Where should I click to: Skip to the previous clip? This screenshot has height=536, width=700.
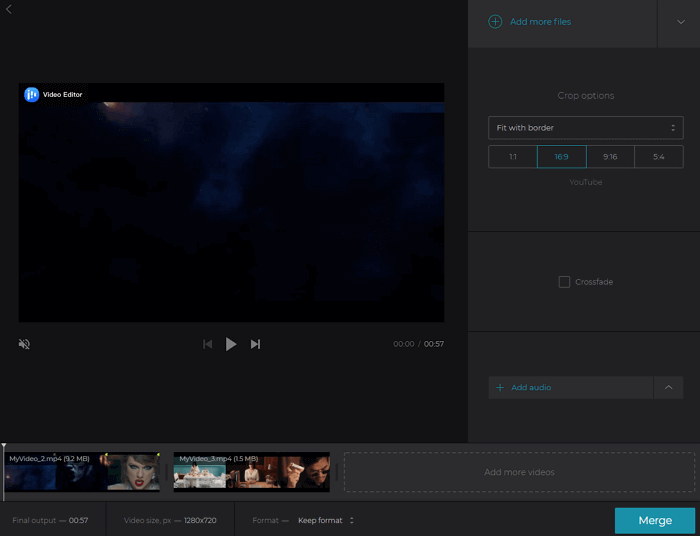[x=208, y=344]
